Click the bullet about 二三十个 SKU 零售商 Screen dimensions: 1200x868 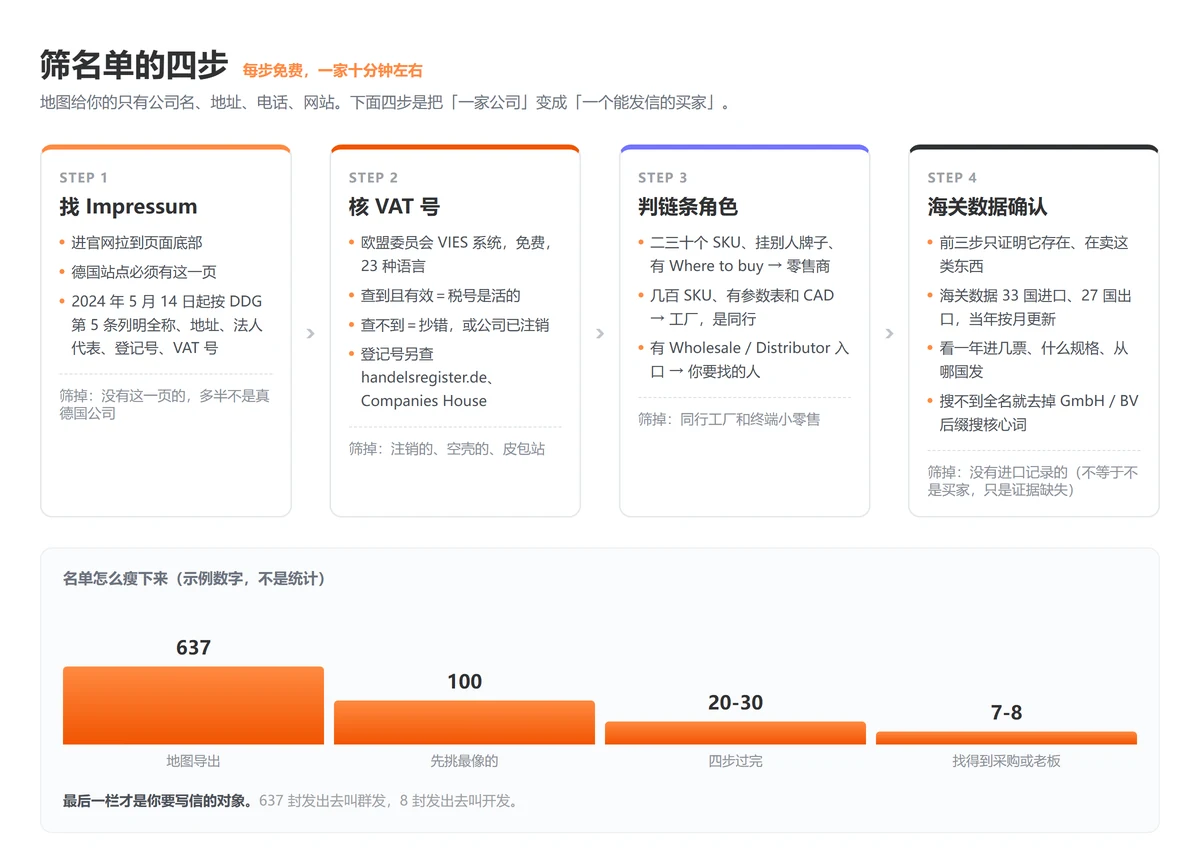point(744,254)
